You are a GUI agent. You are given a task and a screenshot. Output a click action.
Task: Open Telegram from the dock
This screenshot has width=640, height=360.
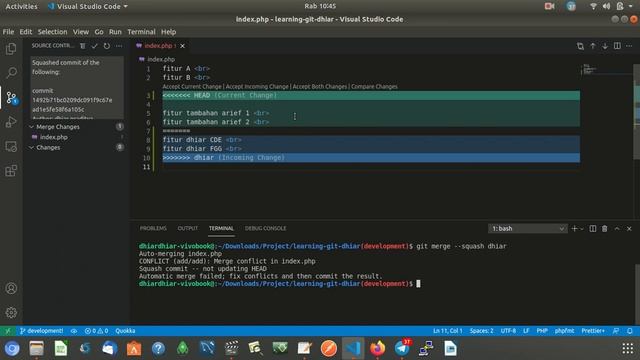402,349
